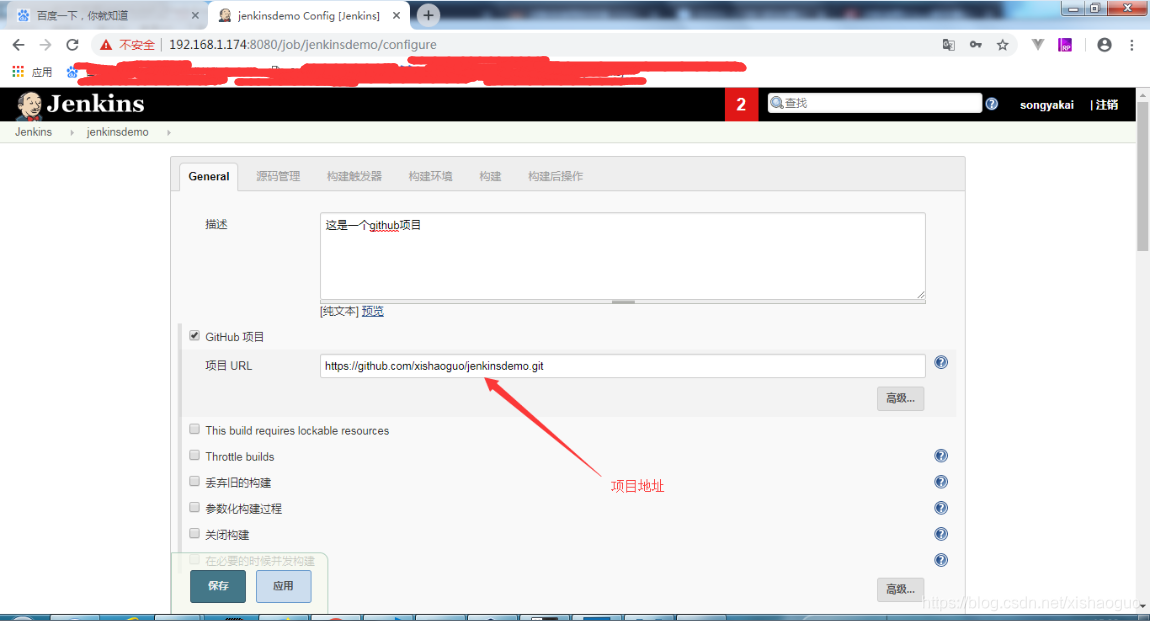The height and width of the screenshot is (621, 1150).
Task: Expand breadcrumb arrow after jenkinsdemo
Action: 169,133
